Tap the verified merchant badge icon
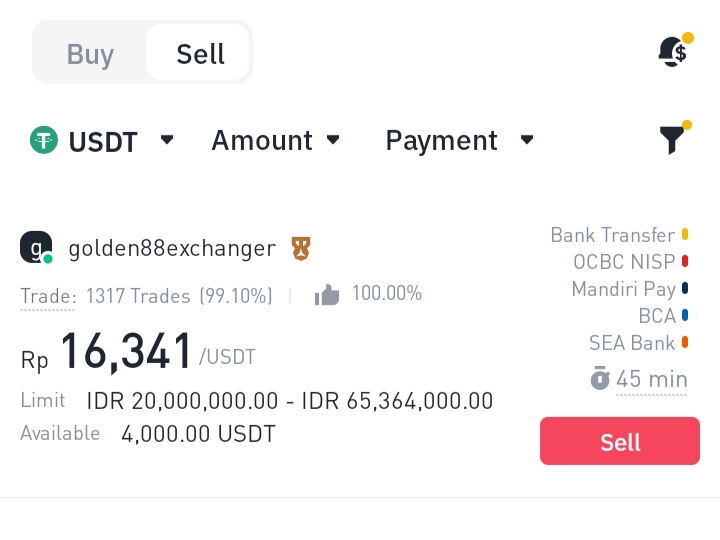This screenshot has width=720, height=540. tap(300, 247)
